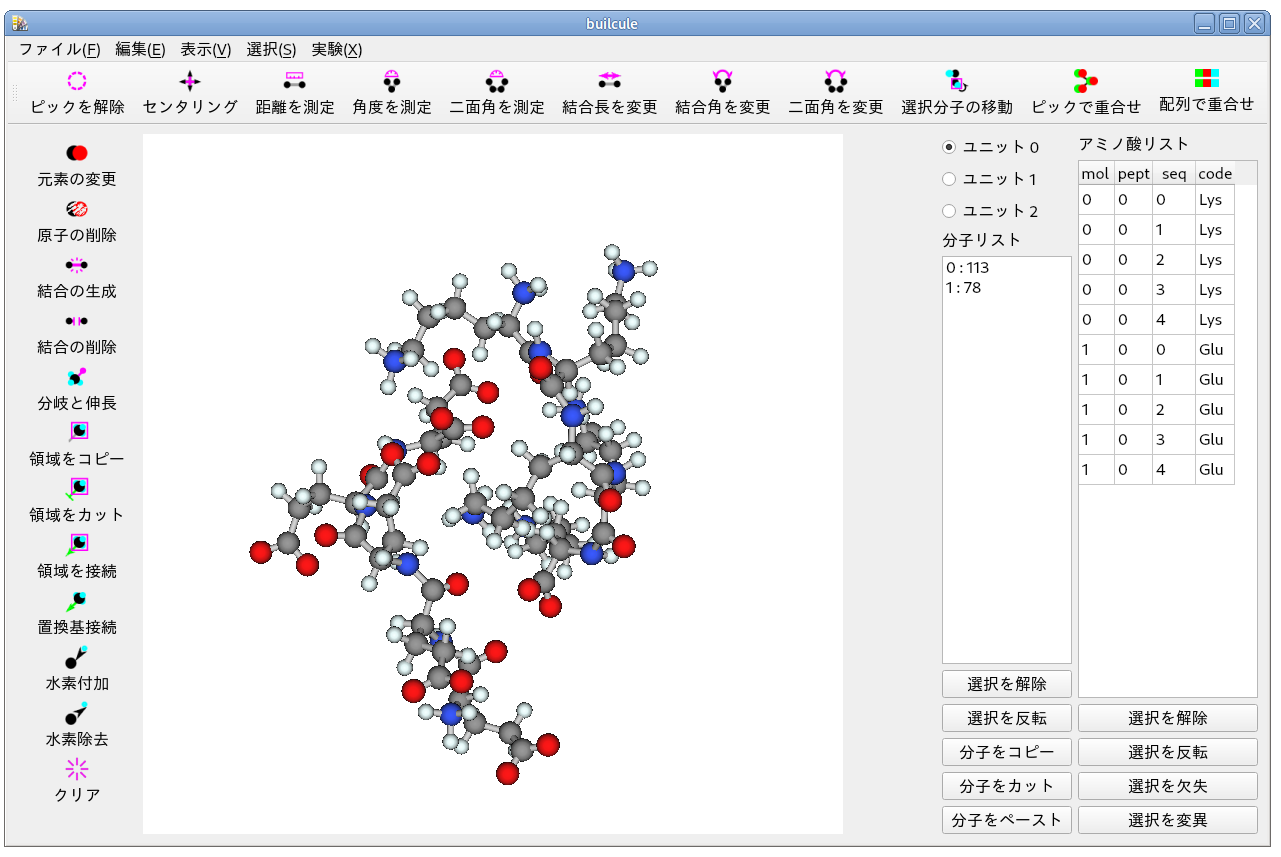Switch to ユニット 1 radio option

point(949,179)
